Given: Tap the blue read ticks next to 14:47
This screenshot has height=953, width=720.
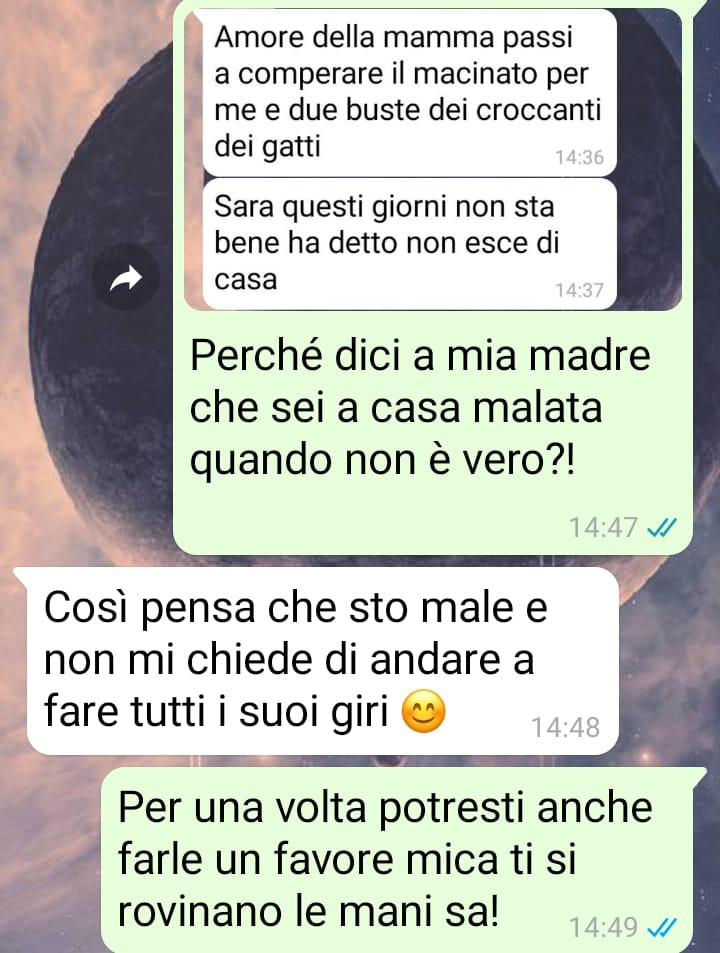Looking at the screenshot, I should coord(662,528).
